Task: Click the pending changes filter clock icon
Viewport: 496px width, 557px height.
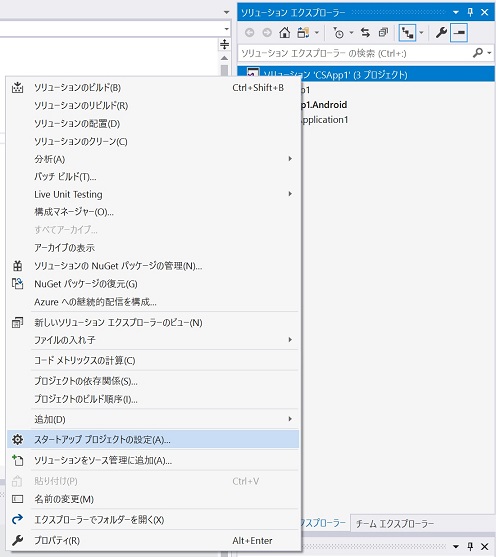Action: point(339,33)
